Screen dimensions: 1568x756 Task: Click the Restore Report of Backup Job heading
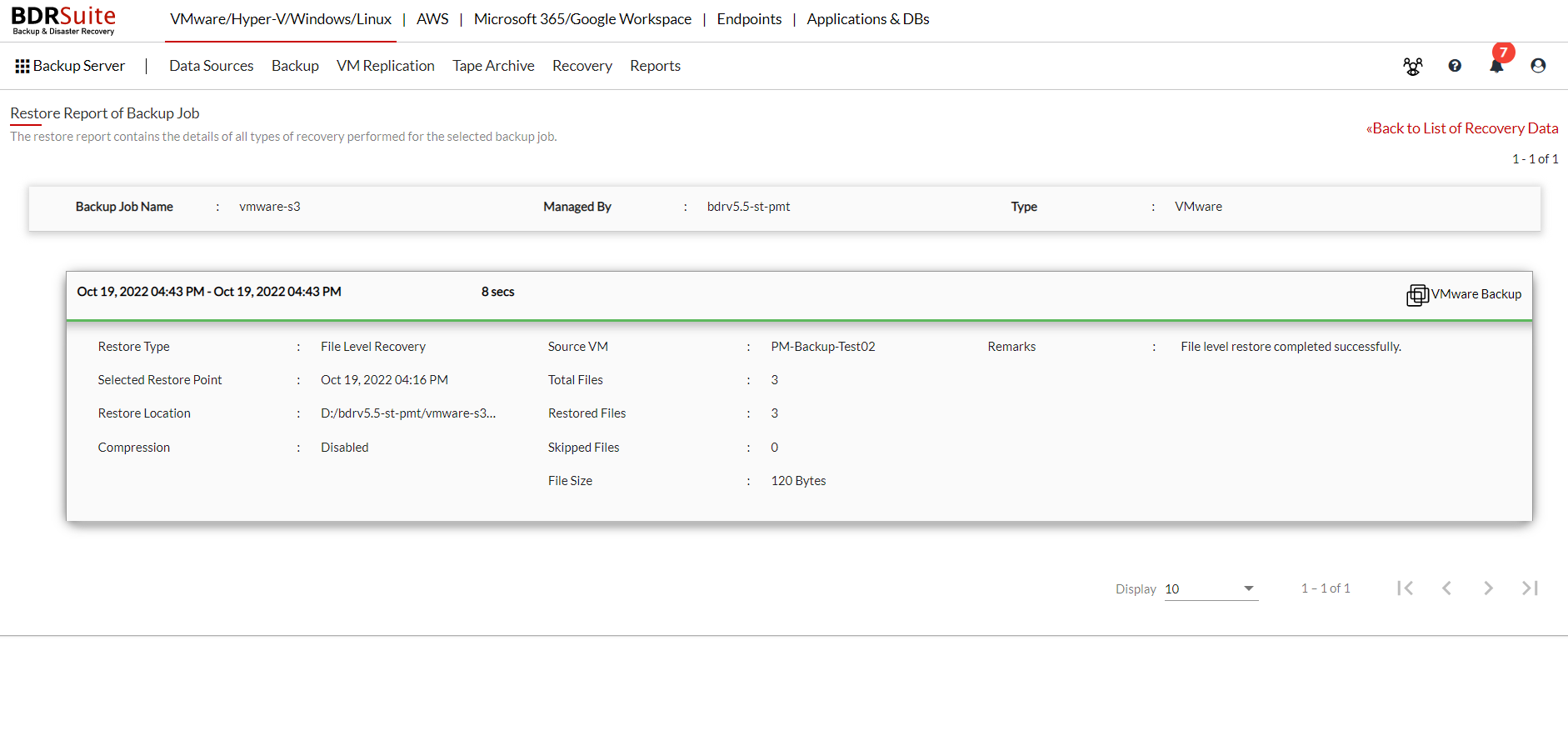tap(105, 113)
